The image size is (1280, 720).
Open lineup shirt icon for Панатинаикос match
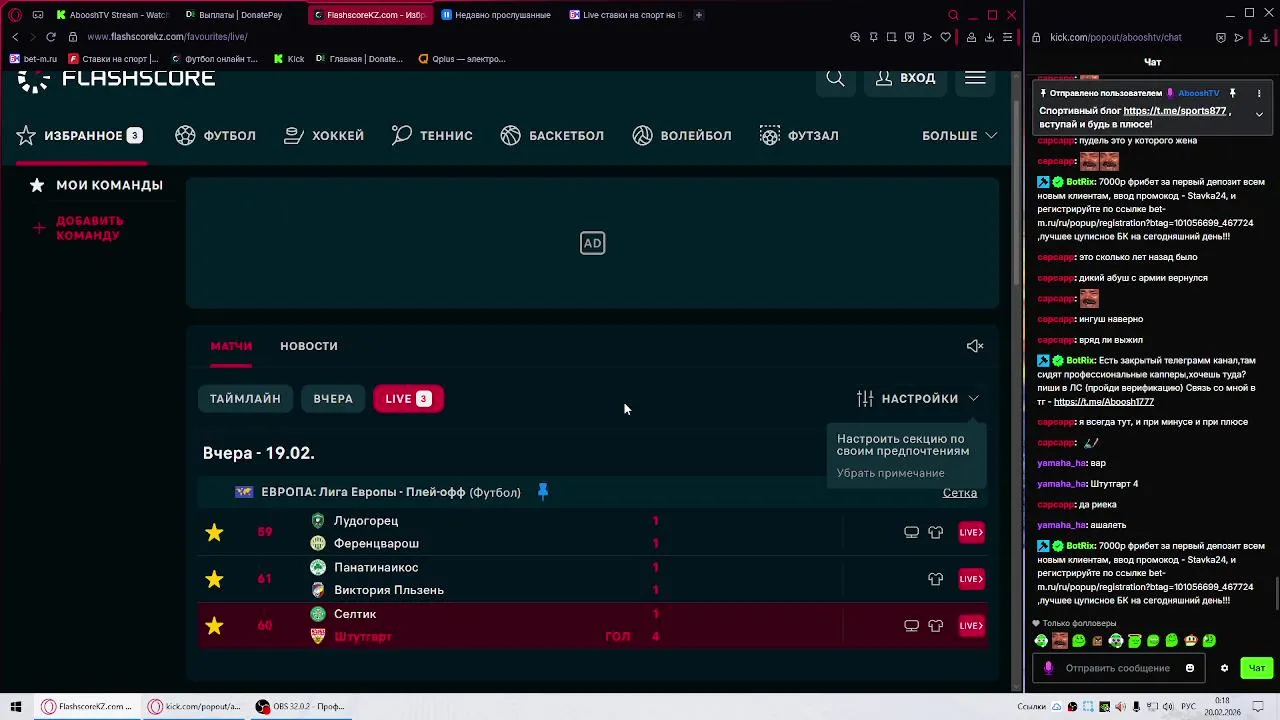click(935, 579)
